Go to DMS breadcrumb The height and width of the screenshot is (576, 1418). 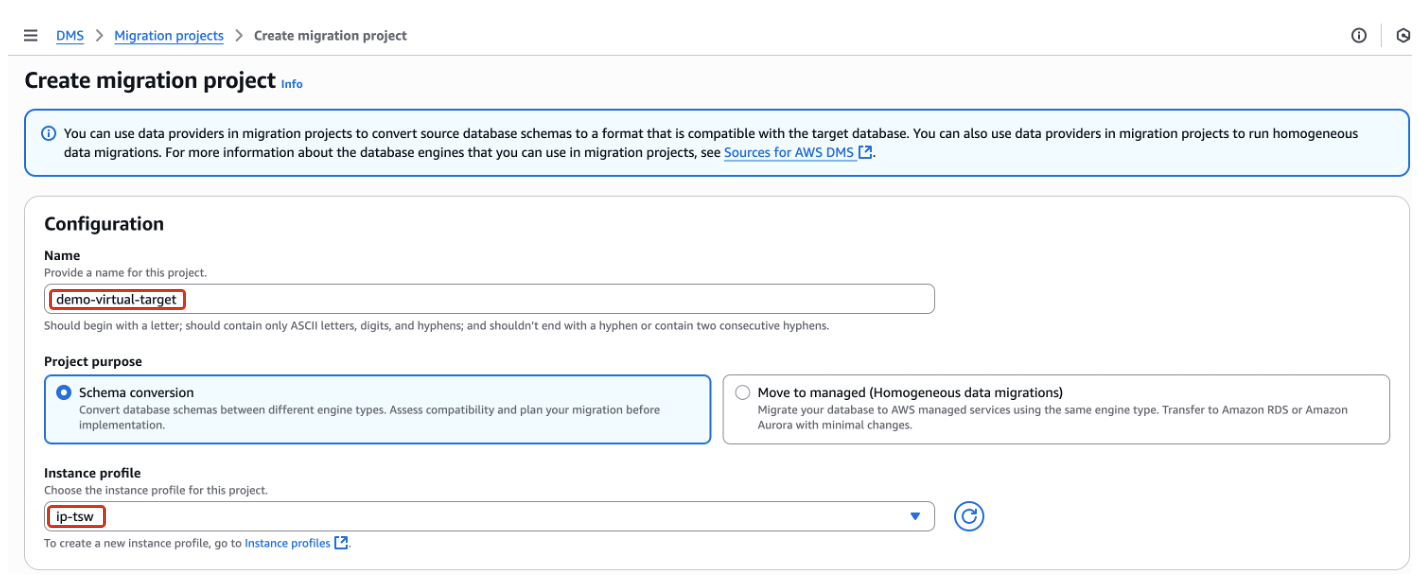[x=70, y=36]
